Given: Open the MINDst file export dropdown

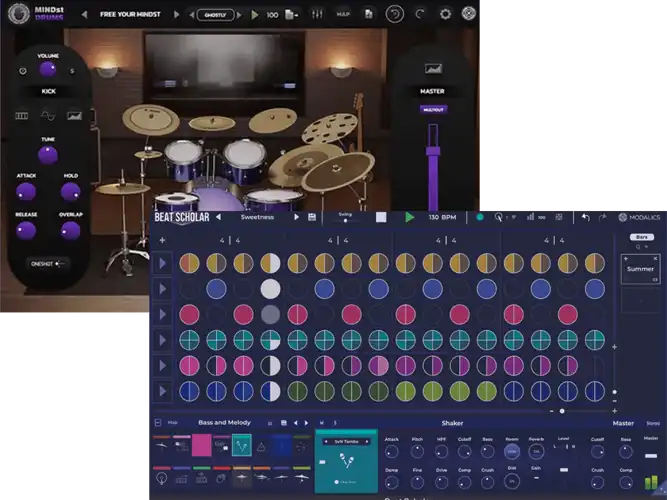Looking at the screenshot, I should (291, 15).
